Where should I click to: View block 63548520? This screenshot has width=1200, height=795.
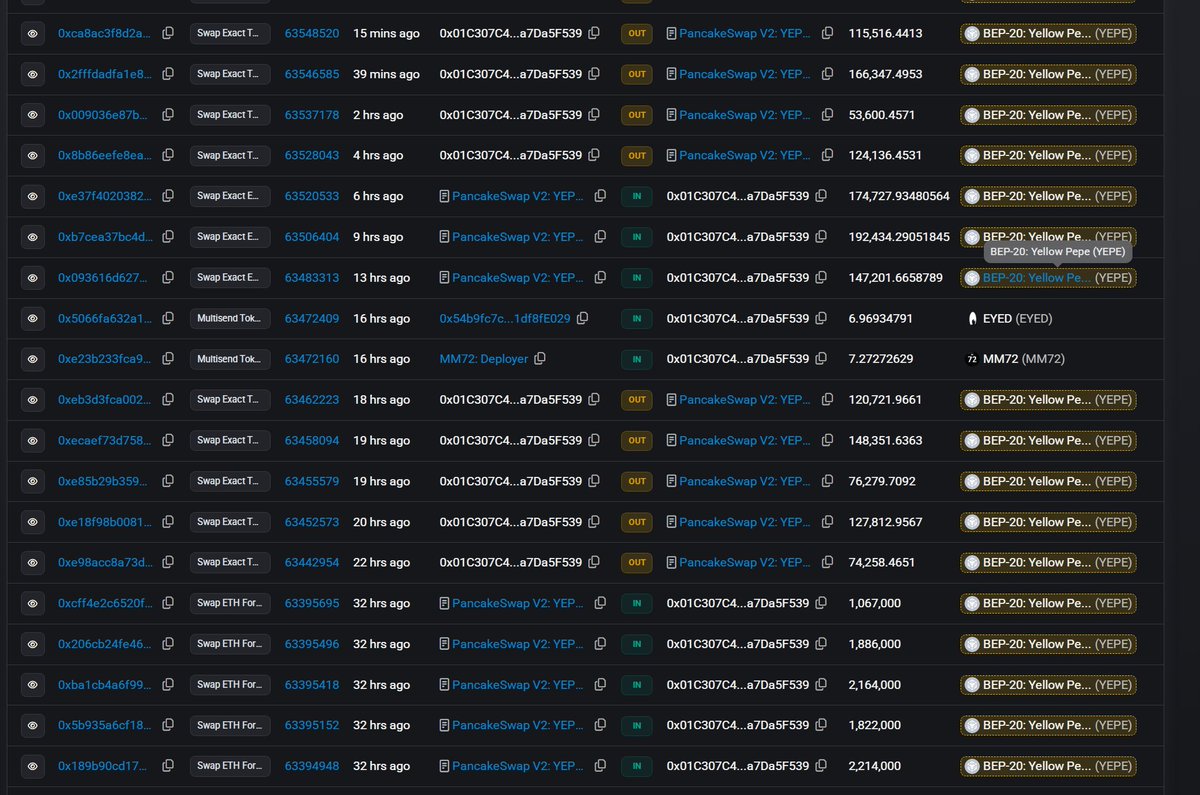click(312, 33)
